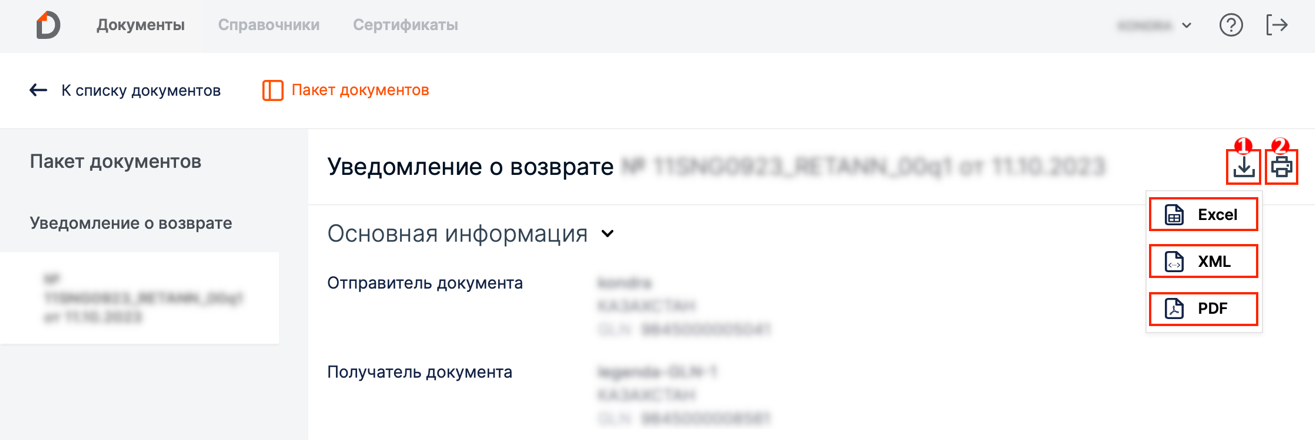The height and width of the screenshot is (440, 1315).
Task: Click the back arrow icon
Action: tap(38, 90)
